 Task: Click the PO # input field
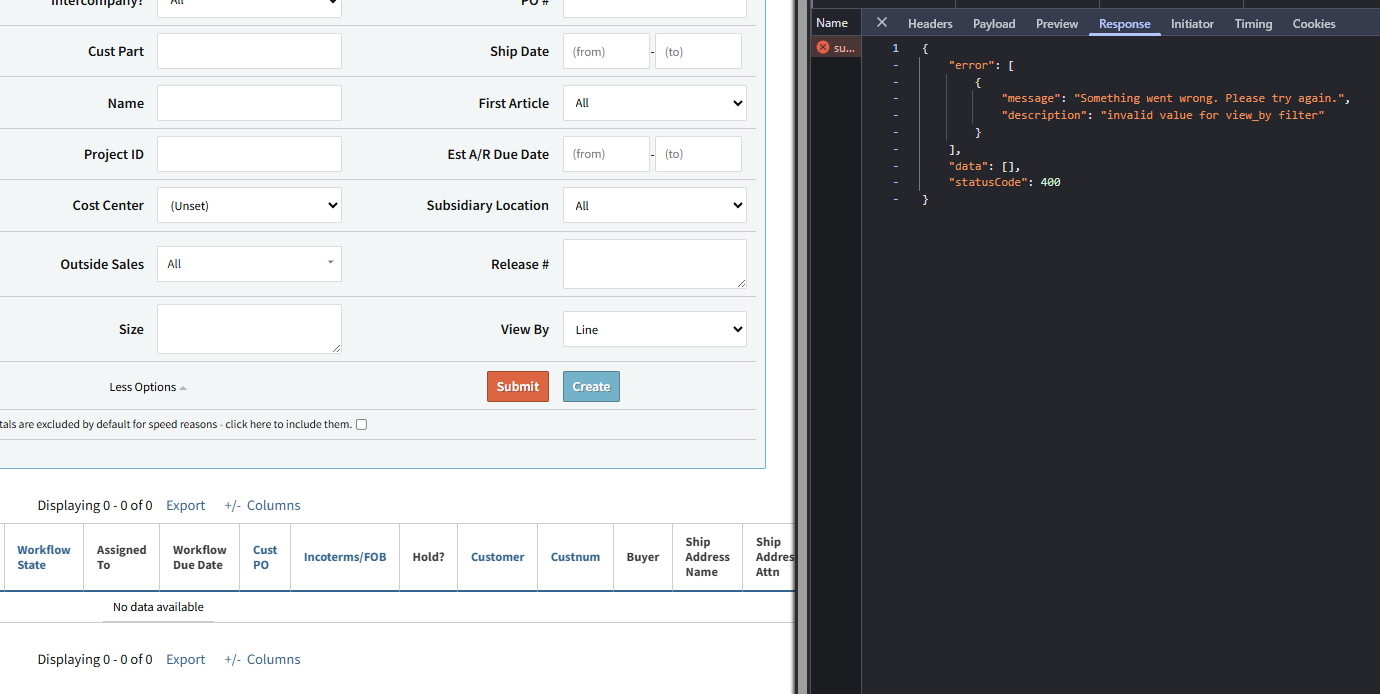click(x=655, y=6)
